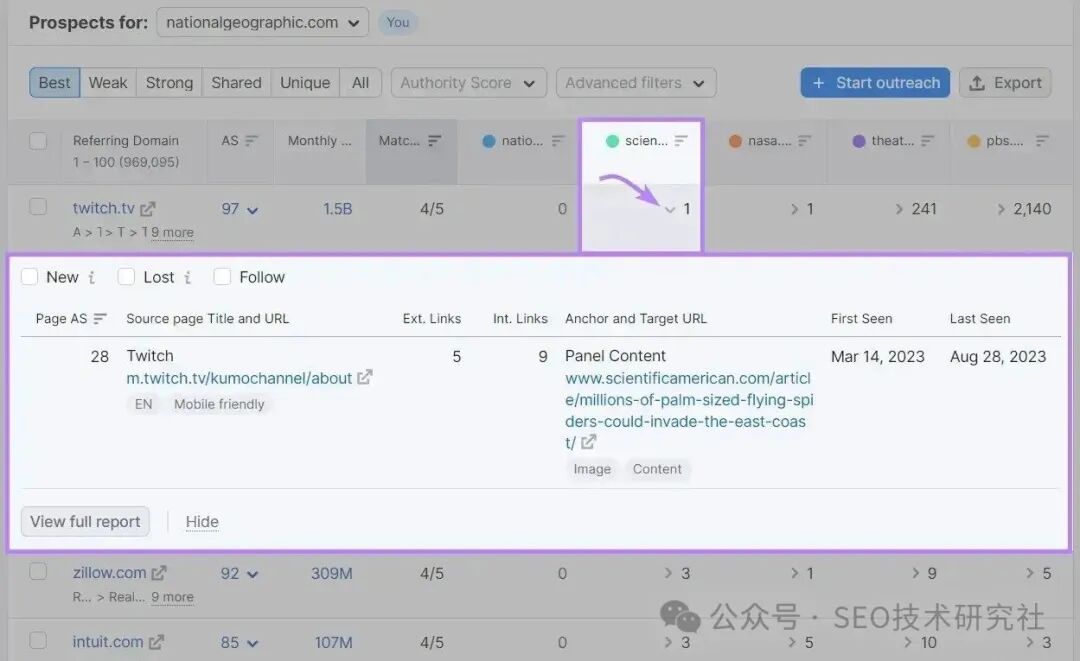
Task: Select the Unique tab
Action: (x=305, y=83)
